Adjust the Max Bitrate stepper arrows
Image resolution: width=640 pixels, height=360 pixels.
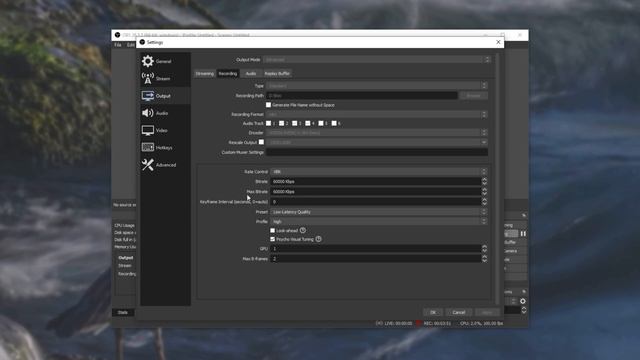pyautogui.click(x=484, y=191)
